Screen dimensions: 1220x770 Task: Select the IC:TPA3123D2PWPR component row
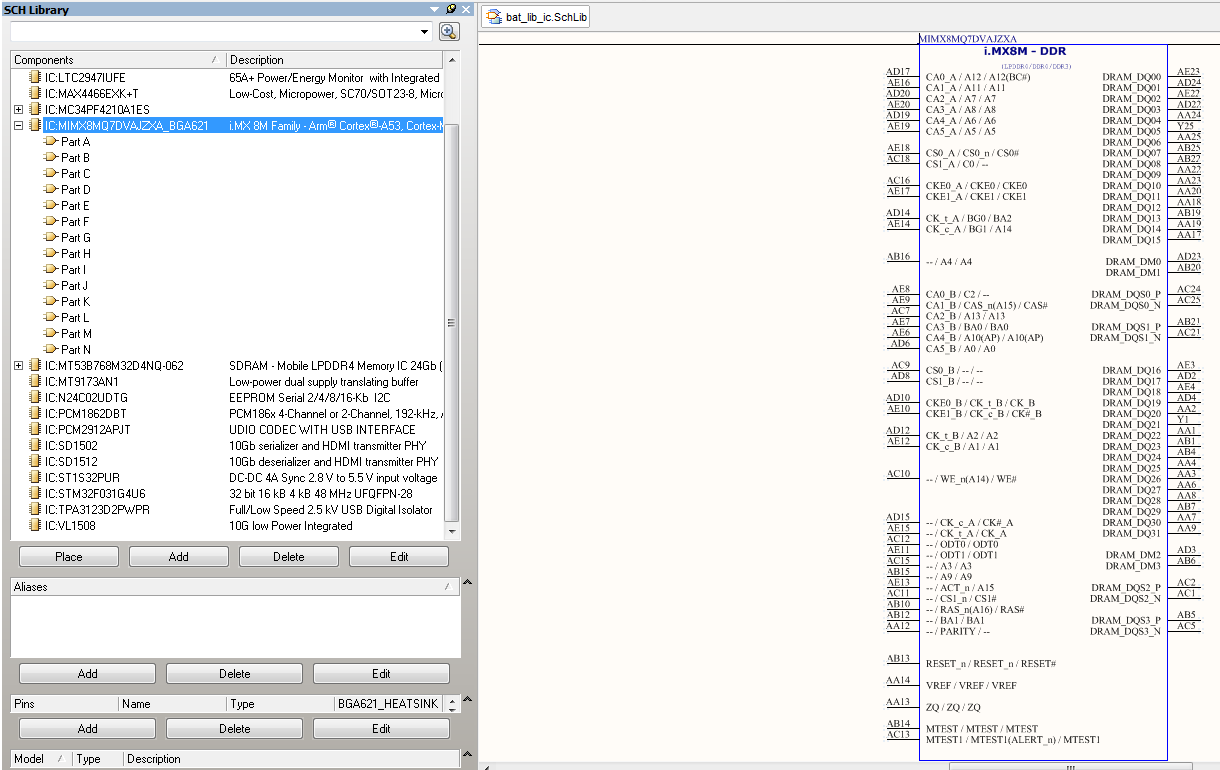(x=227, y=510)
